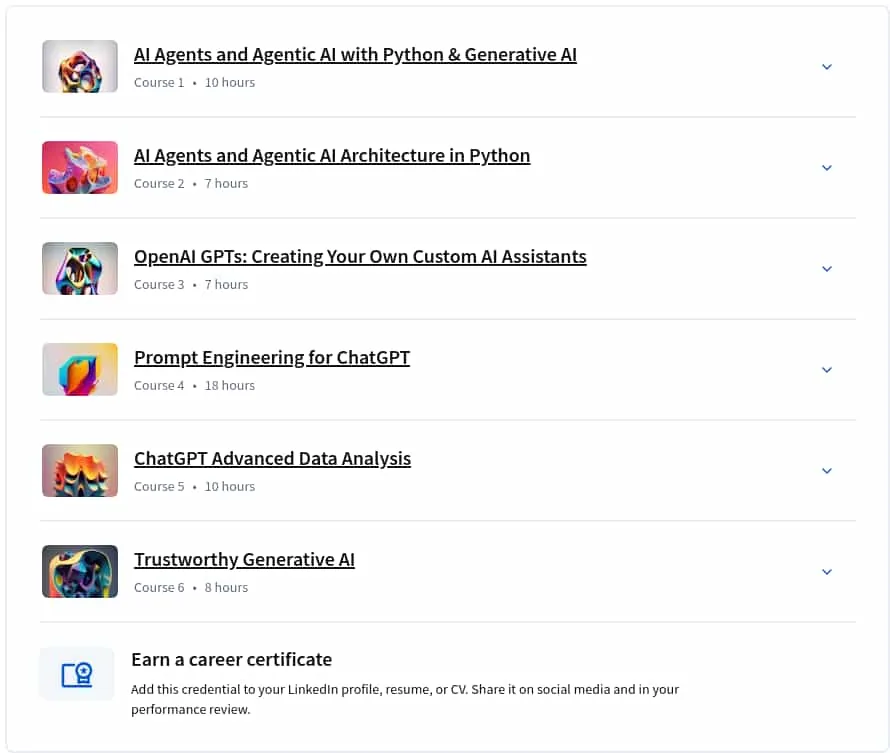This screenshot has width=890, height=753.
Task: Expand Course 2 details chevron
Action: click(827, 168)
